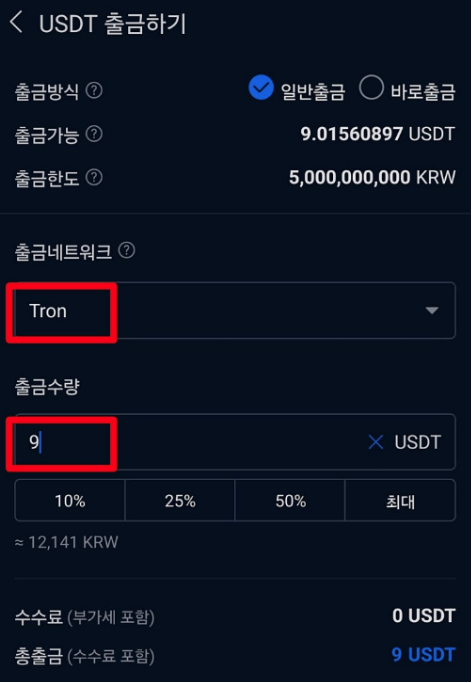Viewport: 472px width, 683px height.
Task: Open the Tron network dropdown
Action: (235, 311)
